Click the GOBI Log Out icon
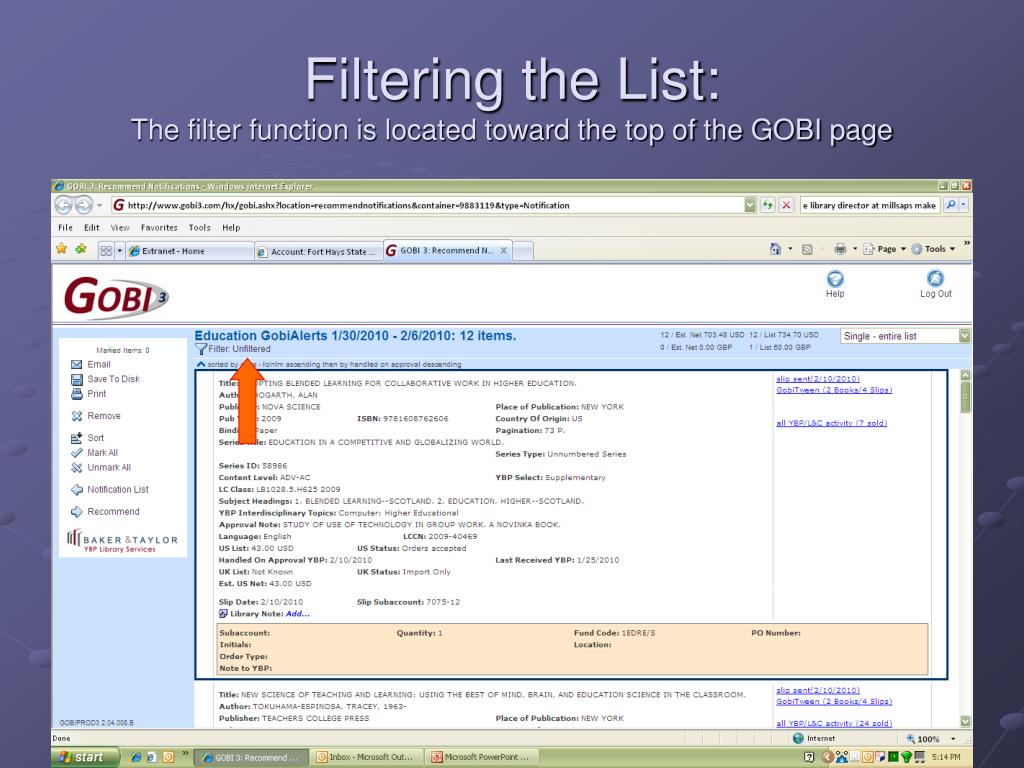Viewport: 1024px width, 768px height. 935,279
